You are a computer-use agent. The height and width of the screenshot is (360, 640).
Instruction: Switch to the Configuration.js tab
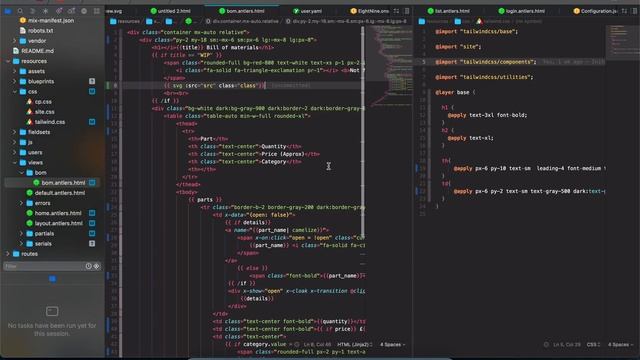click(x=596, y=11)
